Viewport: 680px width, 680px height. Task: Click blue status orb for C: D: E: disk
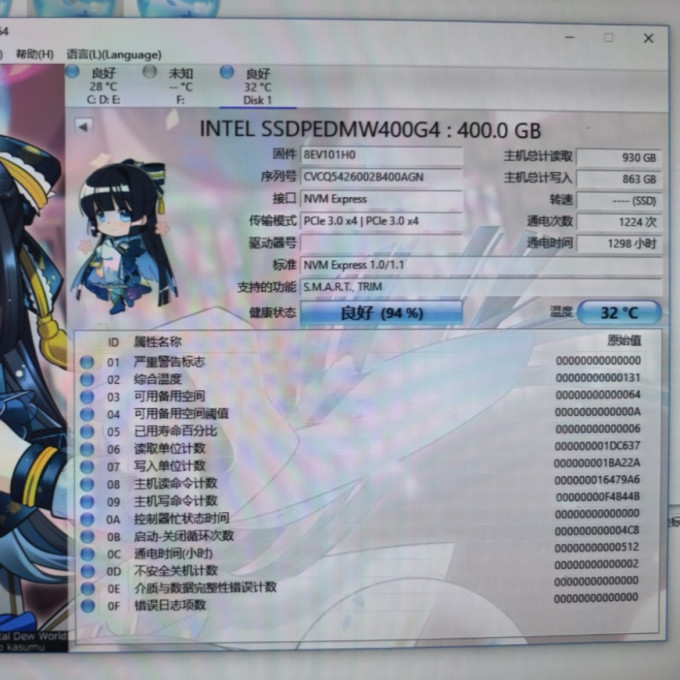[x=72, y=72]
